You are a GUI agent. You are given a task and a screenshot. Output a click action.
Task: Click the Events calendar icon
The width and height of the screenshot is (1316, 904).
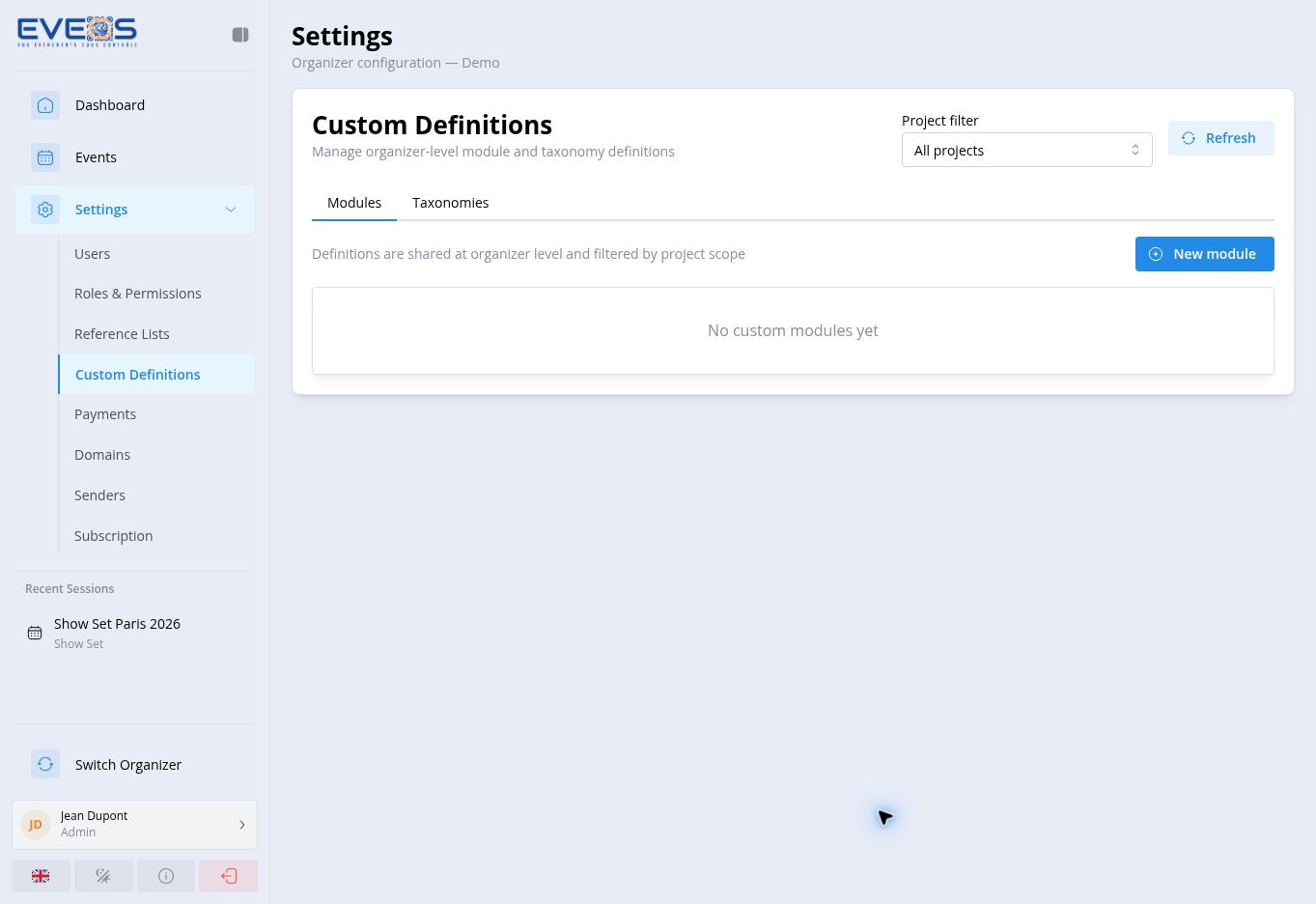point(45,157)
